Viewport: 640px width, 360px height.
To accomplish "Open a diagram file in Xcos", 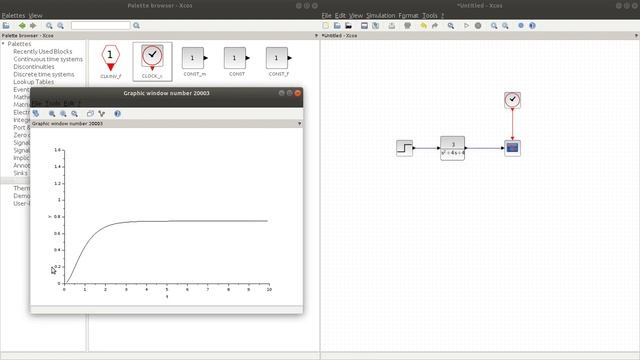I will (337, 26).
